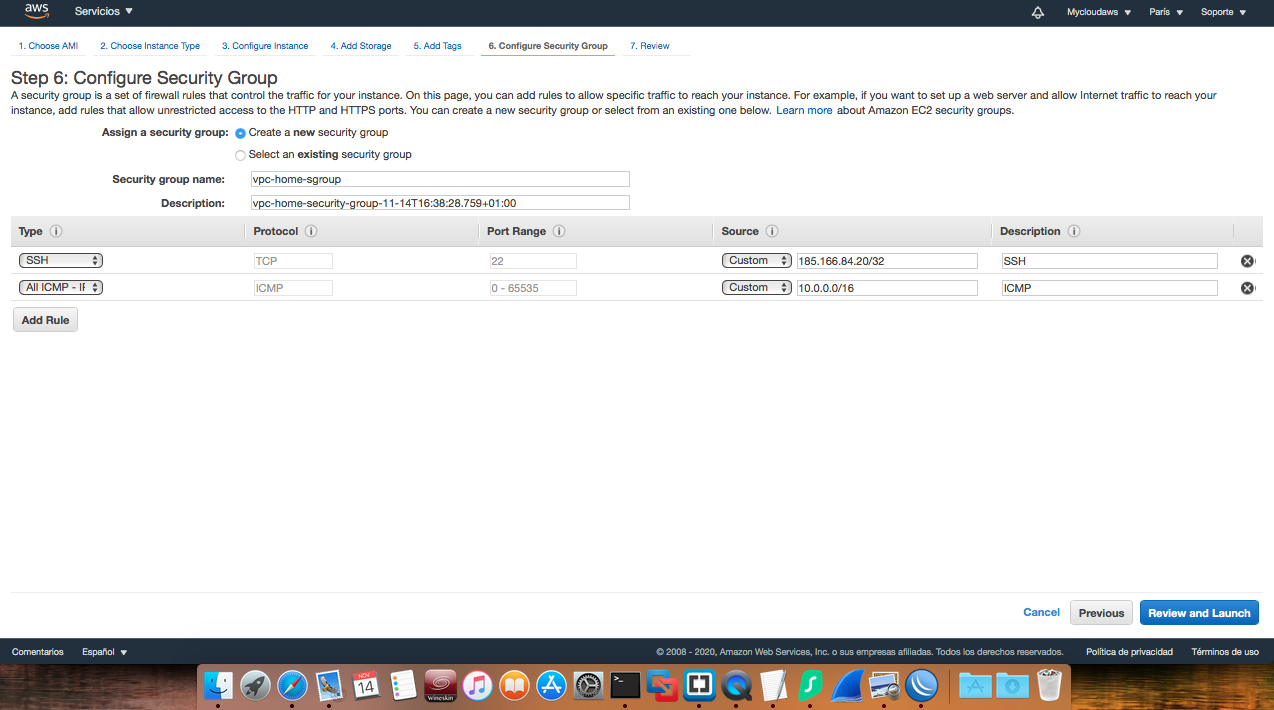Open the AWS notifications bell icon

(1037, 12)
